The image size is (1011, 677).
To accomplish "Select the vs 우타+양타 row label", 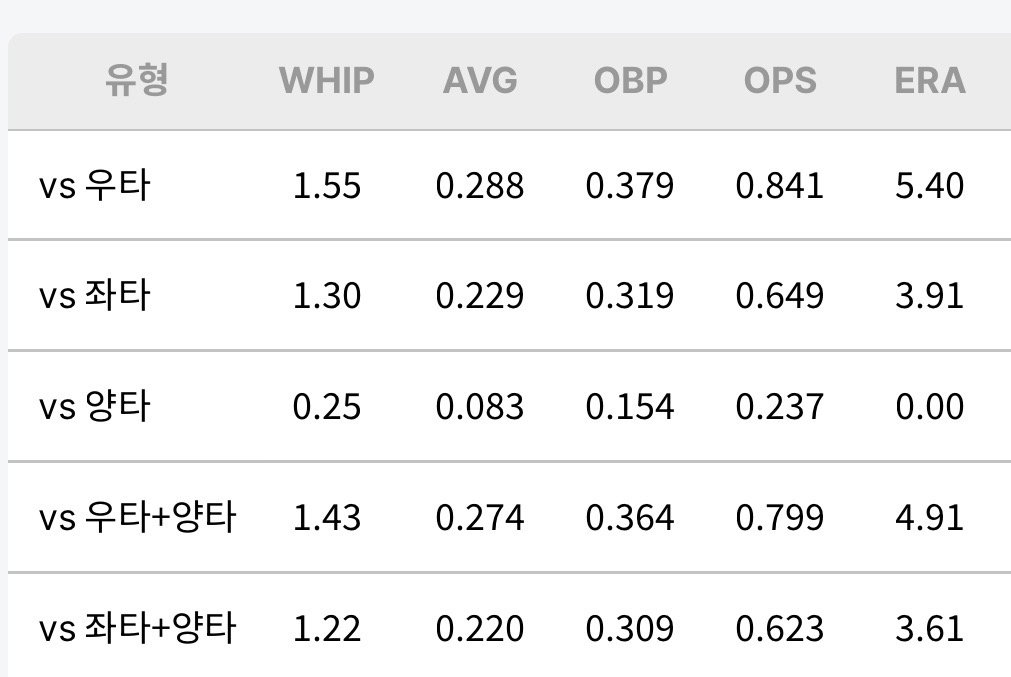I will click(x=137, y=517).
